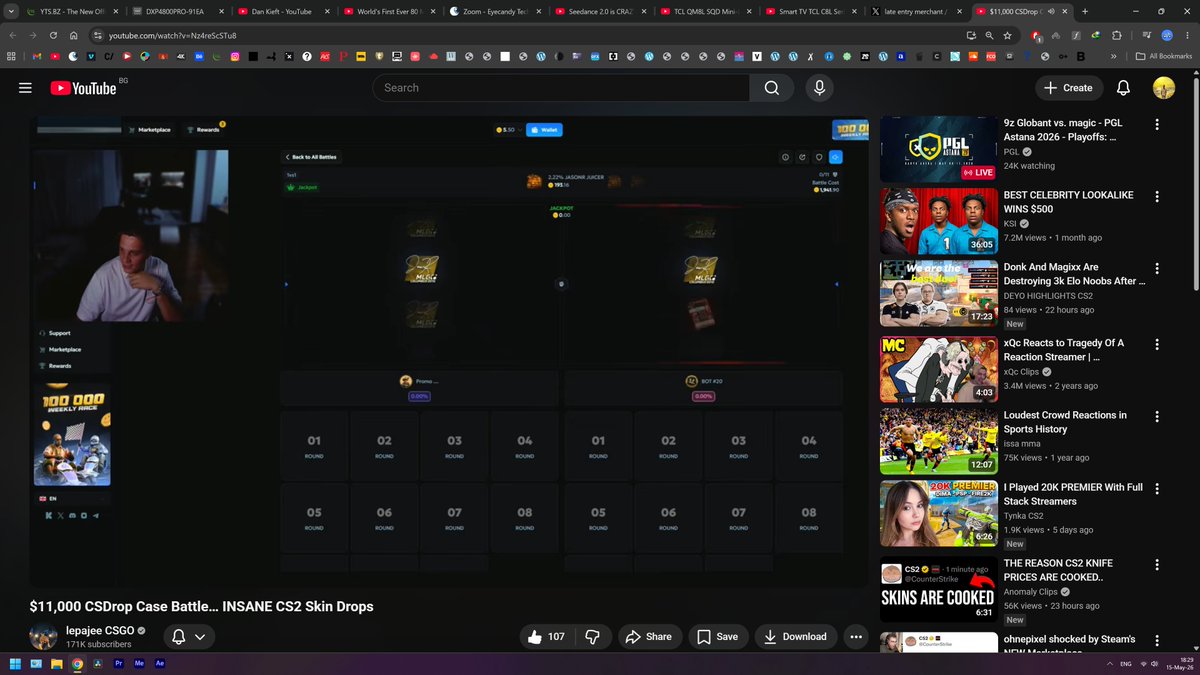This screenshot has width=1200, height=675.
Task: Like the video with thumbs up
Action: pos(546,637)
